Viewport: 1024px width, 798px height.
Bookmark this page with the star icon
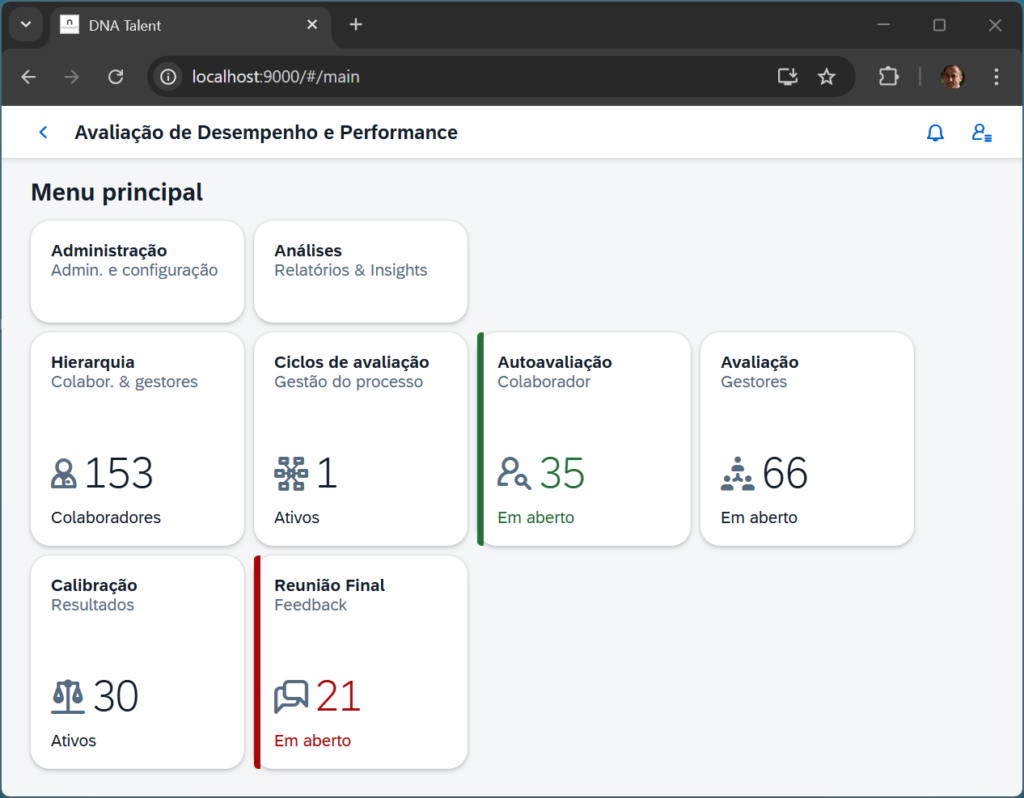[x=826, y=77]
